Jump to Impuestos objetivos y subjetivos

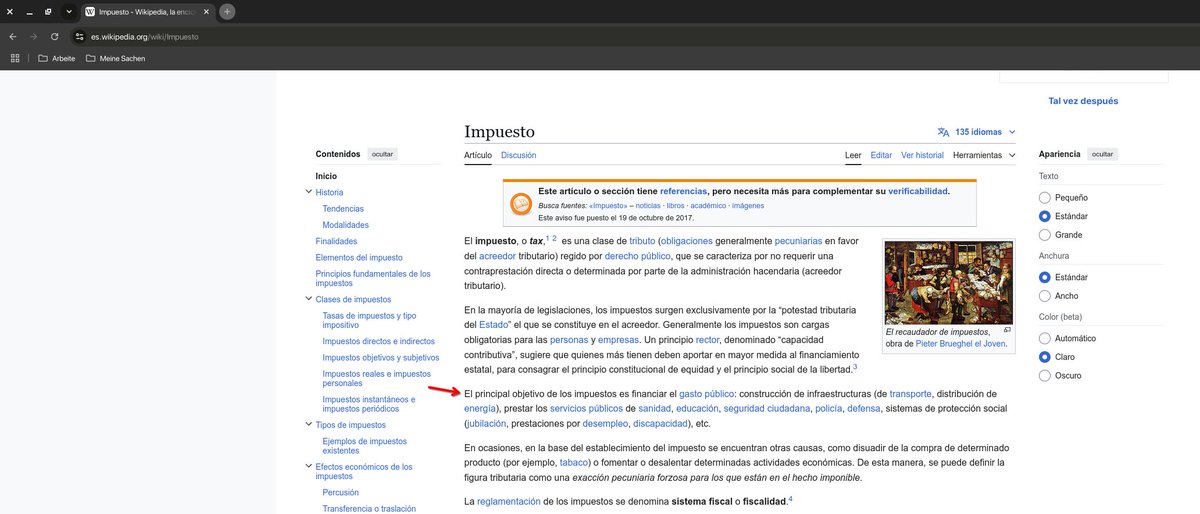380,357
